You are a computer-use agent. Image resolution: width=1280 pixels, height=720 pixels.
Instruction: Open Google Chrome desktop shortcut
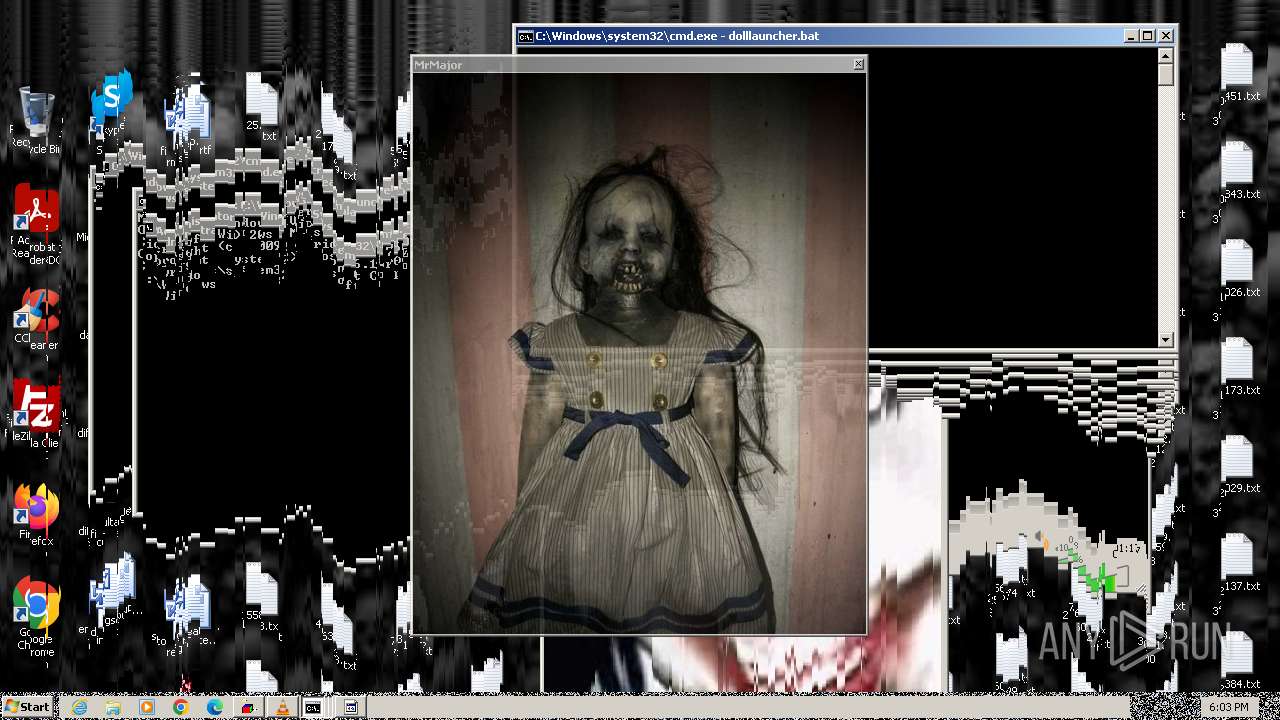(37, 617)
